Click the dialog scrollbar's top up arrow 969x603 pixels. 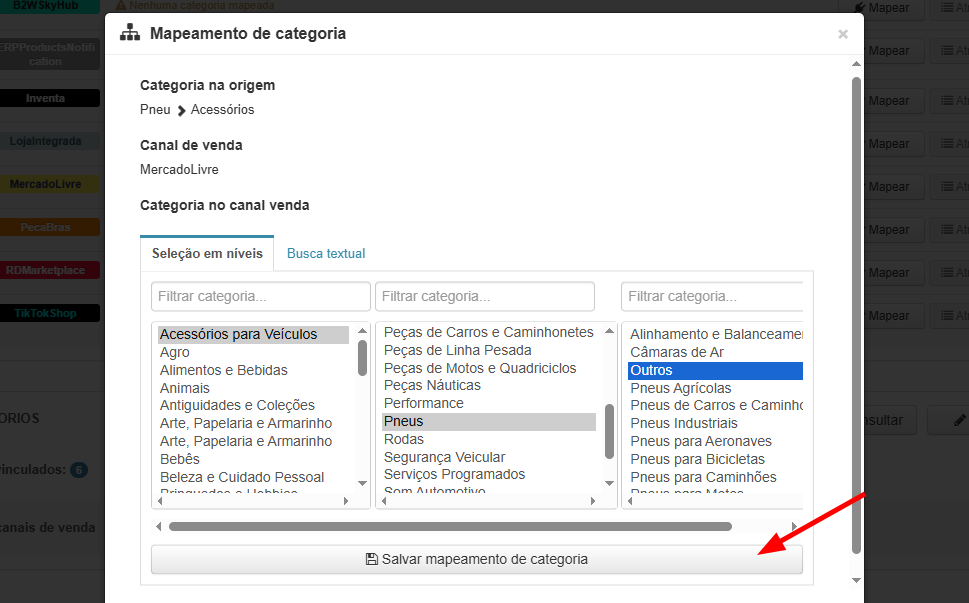tap(856, 64)
